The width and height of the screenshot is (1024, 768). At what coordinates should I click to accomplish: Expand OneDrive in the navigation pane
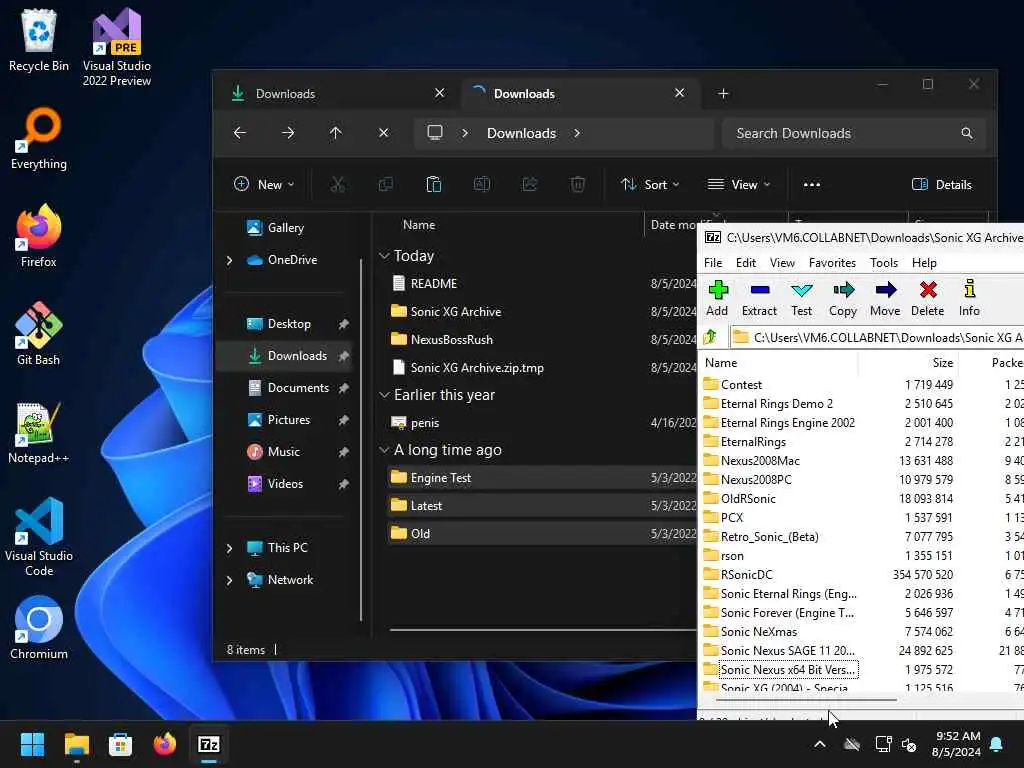tap(229, 260)
